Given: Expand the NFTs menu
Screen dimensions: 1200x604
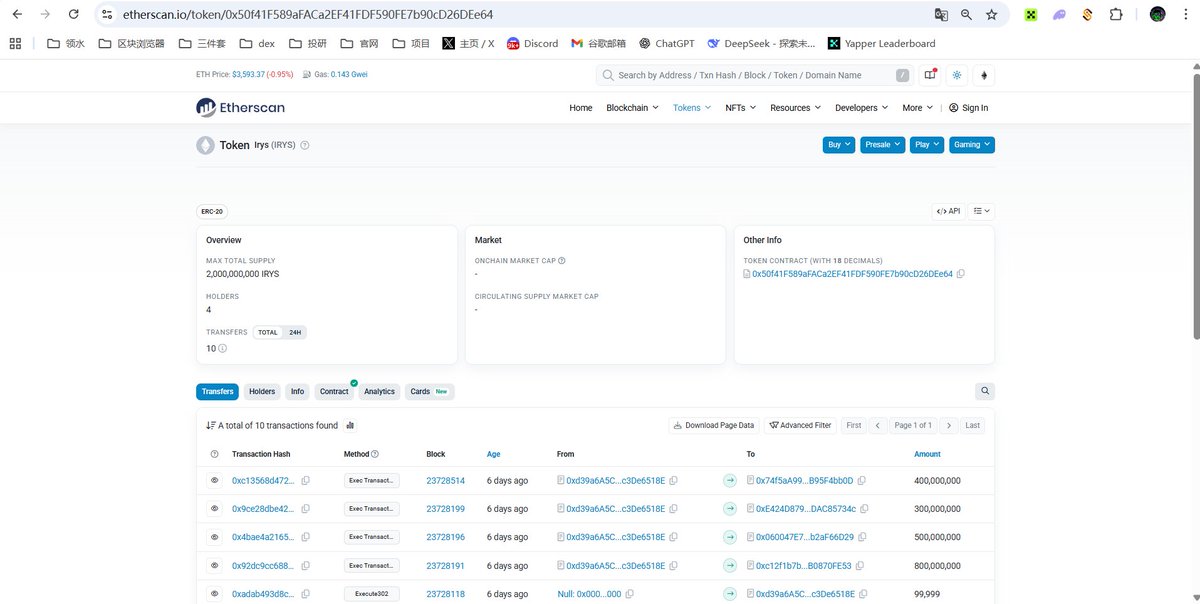Looking at the screenshot, I should click(x=740, y=108).
